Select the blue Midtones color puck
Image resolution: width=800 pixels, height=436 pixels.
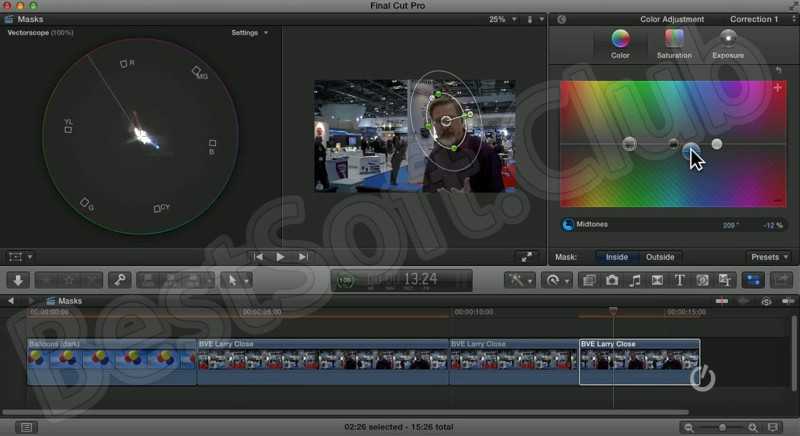coord(691,150)
